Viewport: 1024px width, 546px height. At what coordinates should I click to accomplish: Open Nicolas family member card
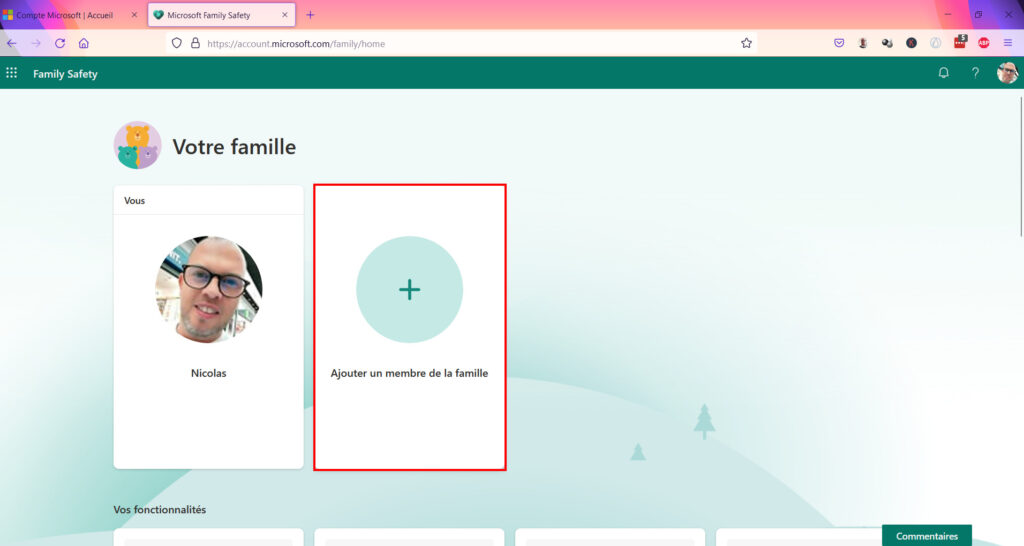point(208,327)
